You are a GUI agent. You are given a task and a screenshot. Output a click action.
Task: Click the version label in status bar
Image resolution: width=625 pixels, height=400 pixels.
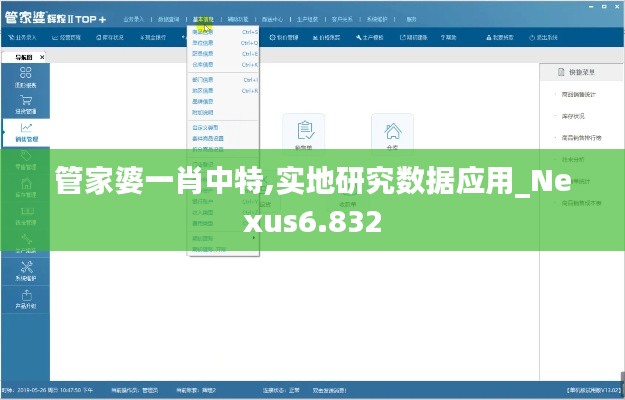pyautogui.click(x=594, y=390)
